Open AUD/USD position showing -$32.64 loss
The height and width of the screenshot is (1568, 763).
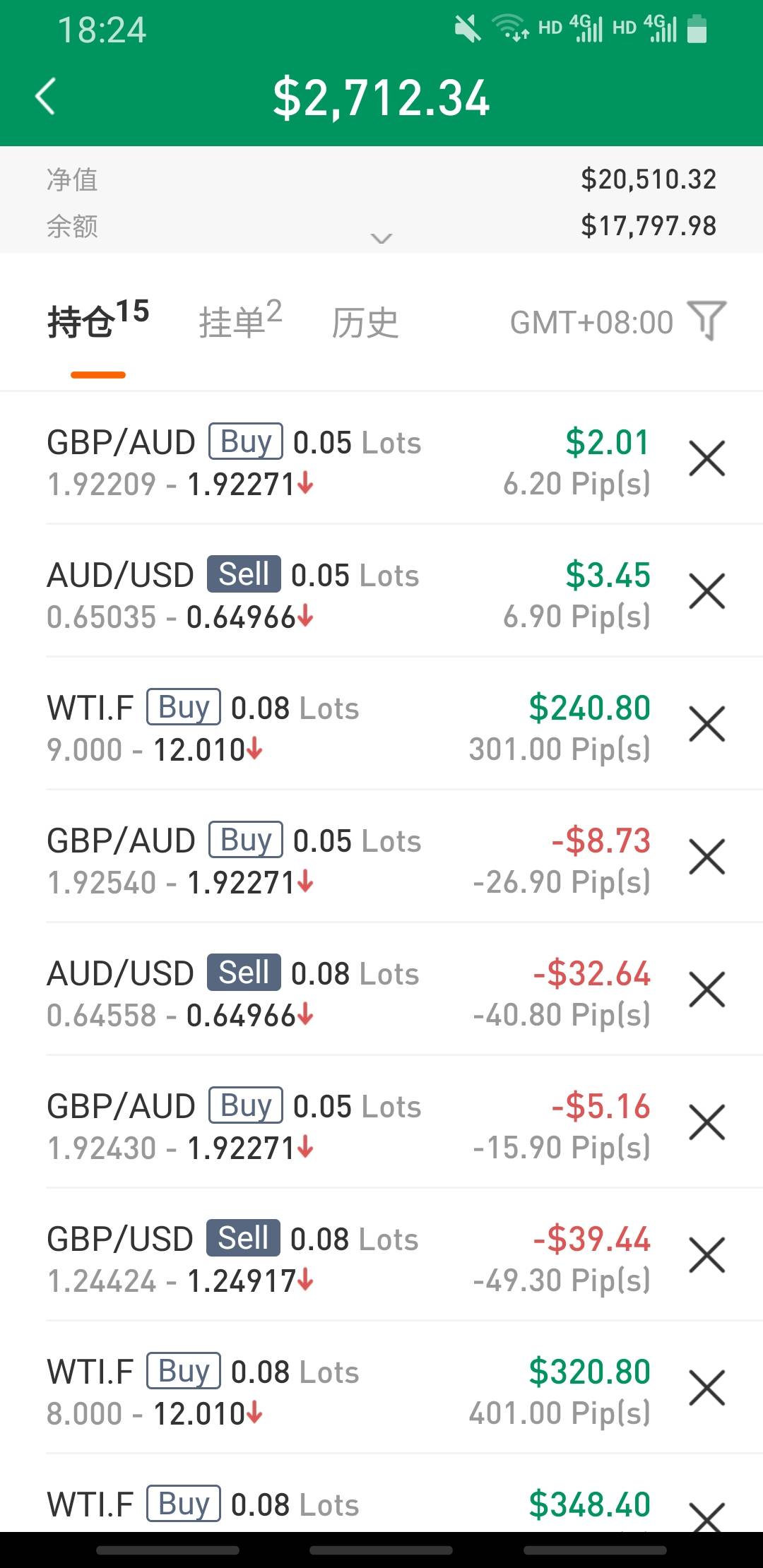(x=283, y=993)
